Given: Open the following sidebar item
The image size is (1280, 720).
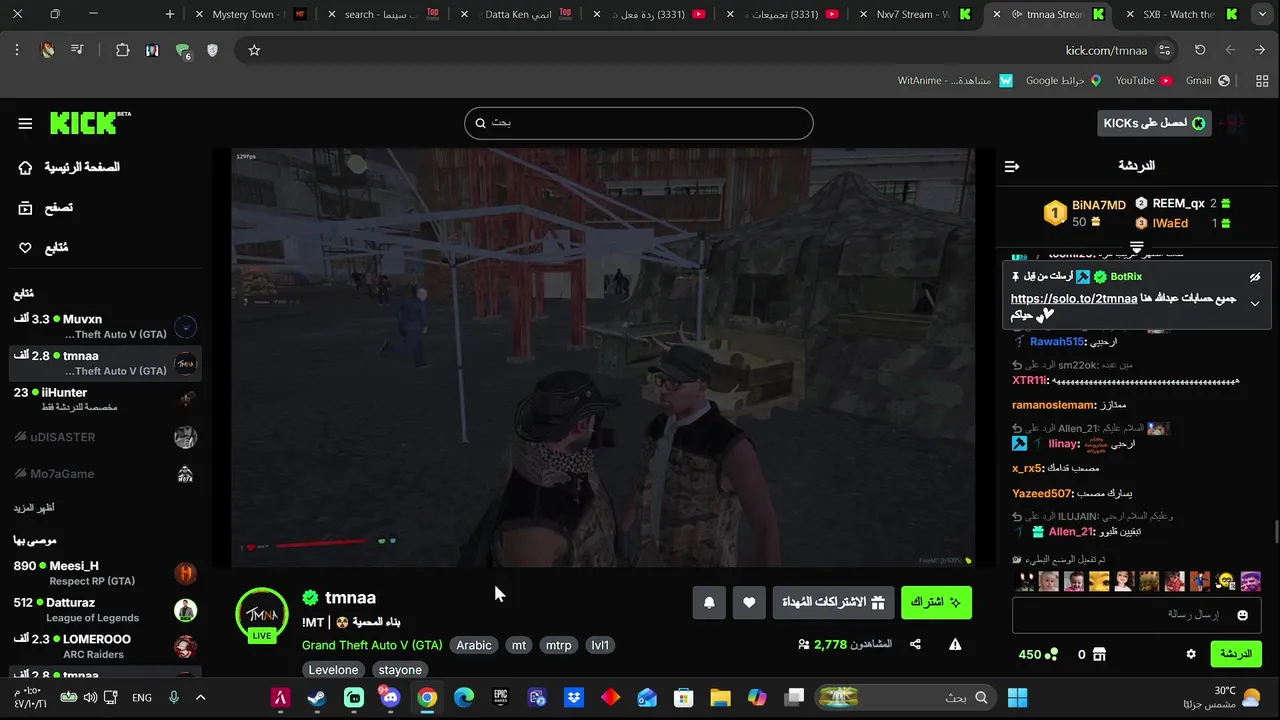Looking at the screenshot, I should tap(43, 248).
